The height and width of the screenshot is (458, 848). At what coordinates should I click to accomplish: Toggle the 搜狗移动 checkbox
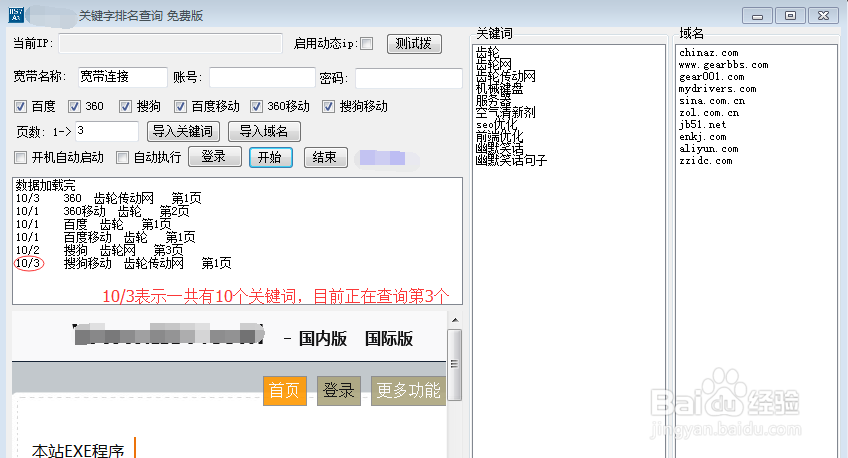point(328,107)
